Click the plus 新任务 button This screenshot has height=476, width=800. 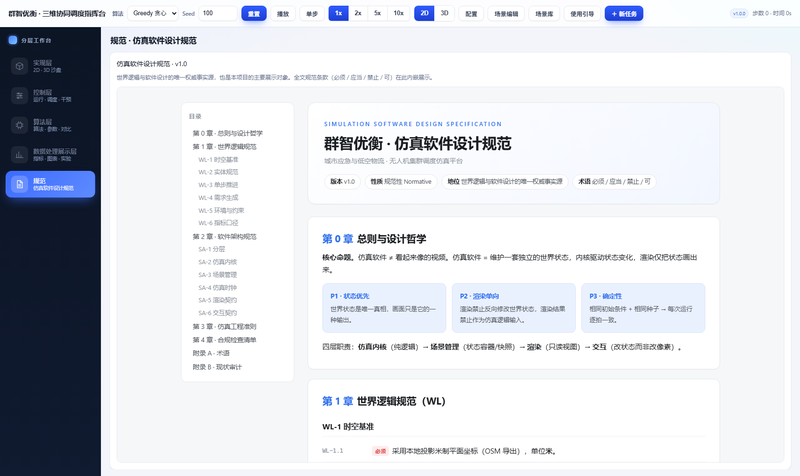pyautogui.click(x=623, y=14)
